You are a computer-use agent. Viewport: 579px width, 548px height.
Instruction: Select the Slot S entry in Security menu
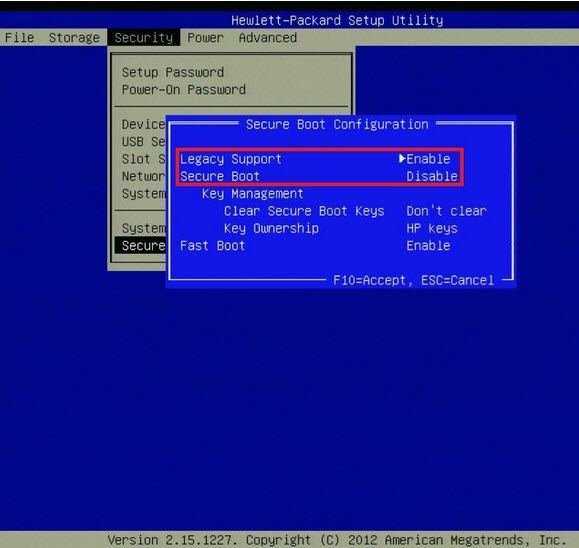(x=143, y=159)
